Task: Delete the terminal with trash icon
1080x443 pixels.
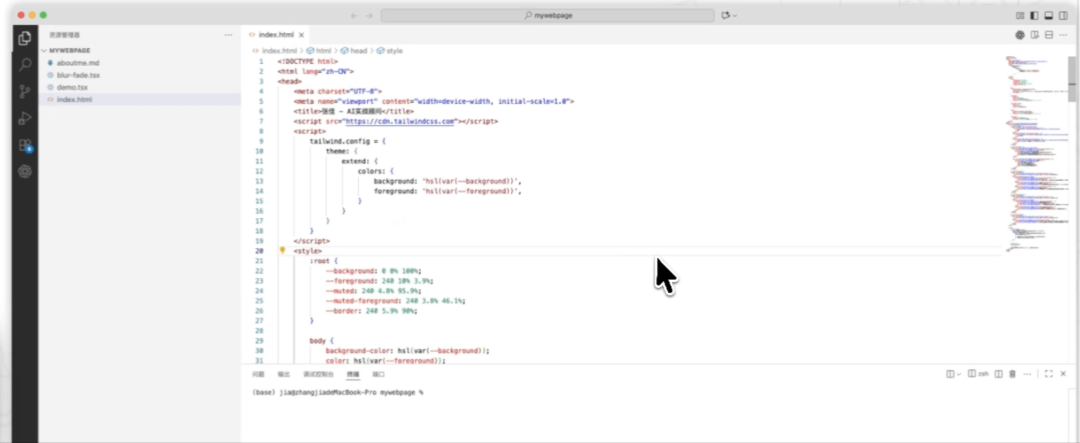Action: tap(1012, 374)
